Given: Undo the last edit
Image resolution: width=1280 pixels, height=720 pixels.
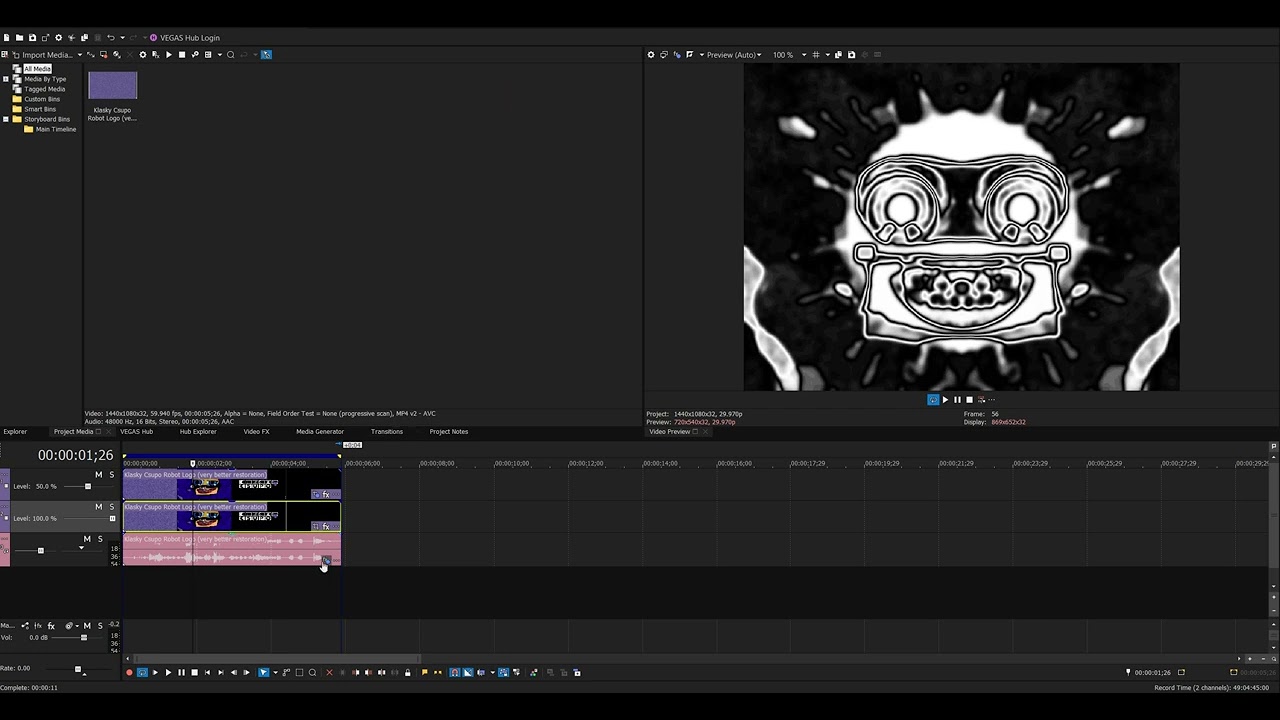Looking at the screenshot, I should pos(111,38).
